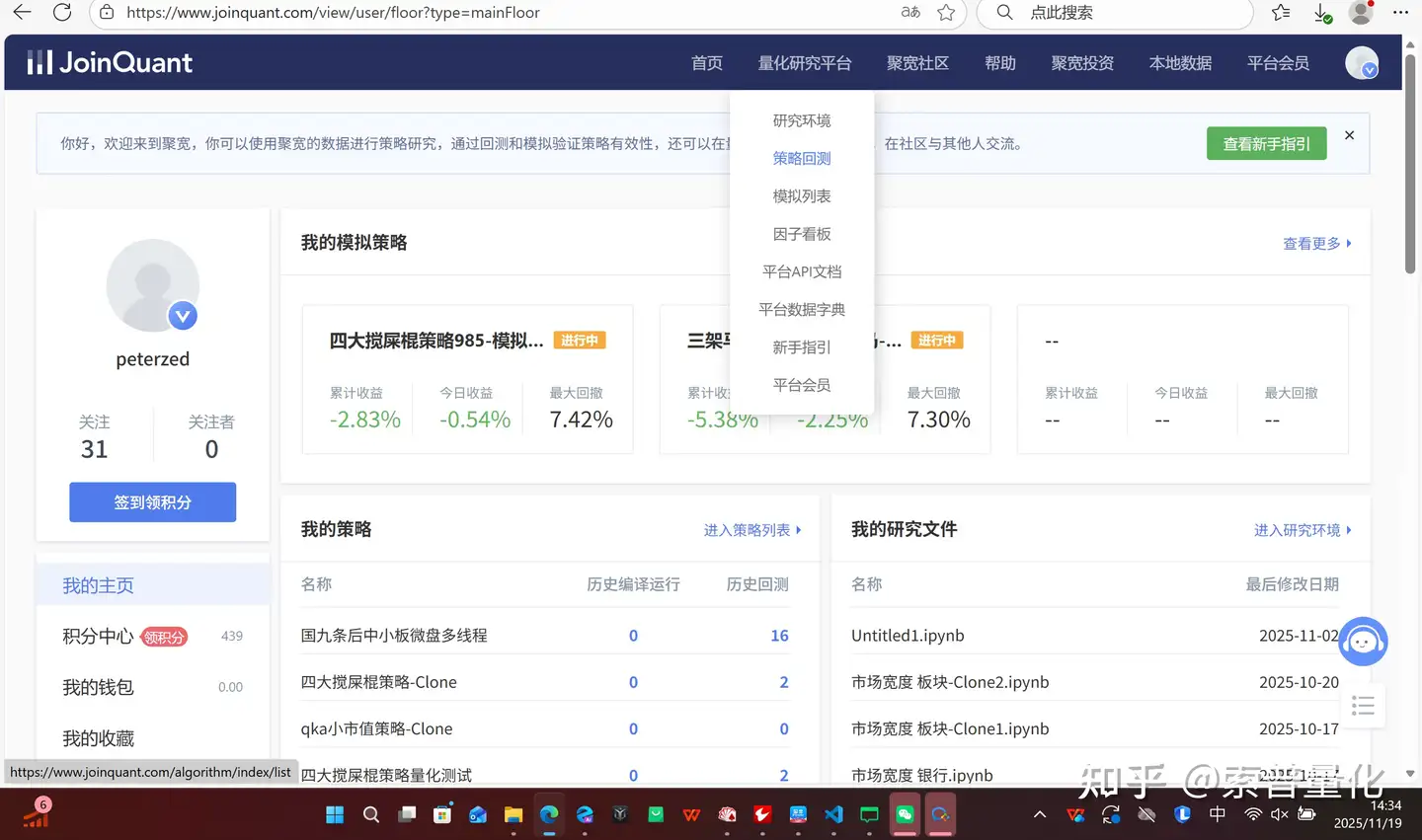
Task: Open 平台数据字典 from the dropdown menu
Action: pos(802,309)
